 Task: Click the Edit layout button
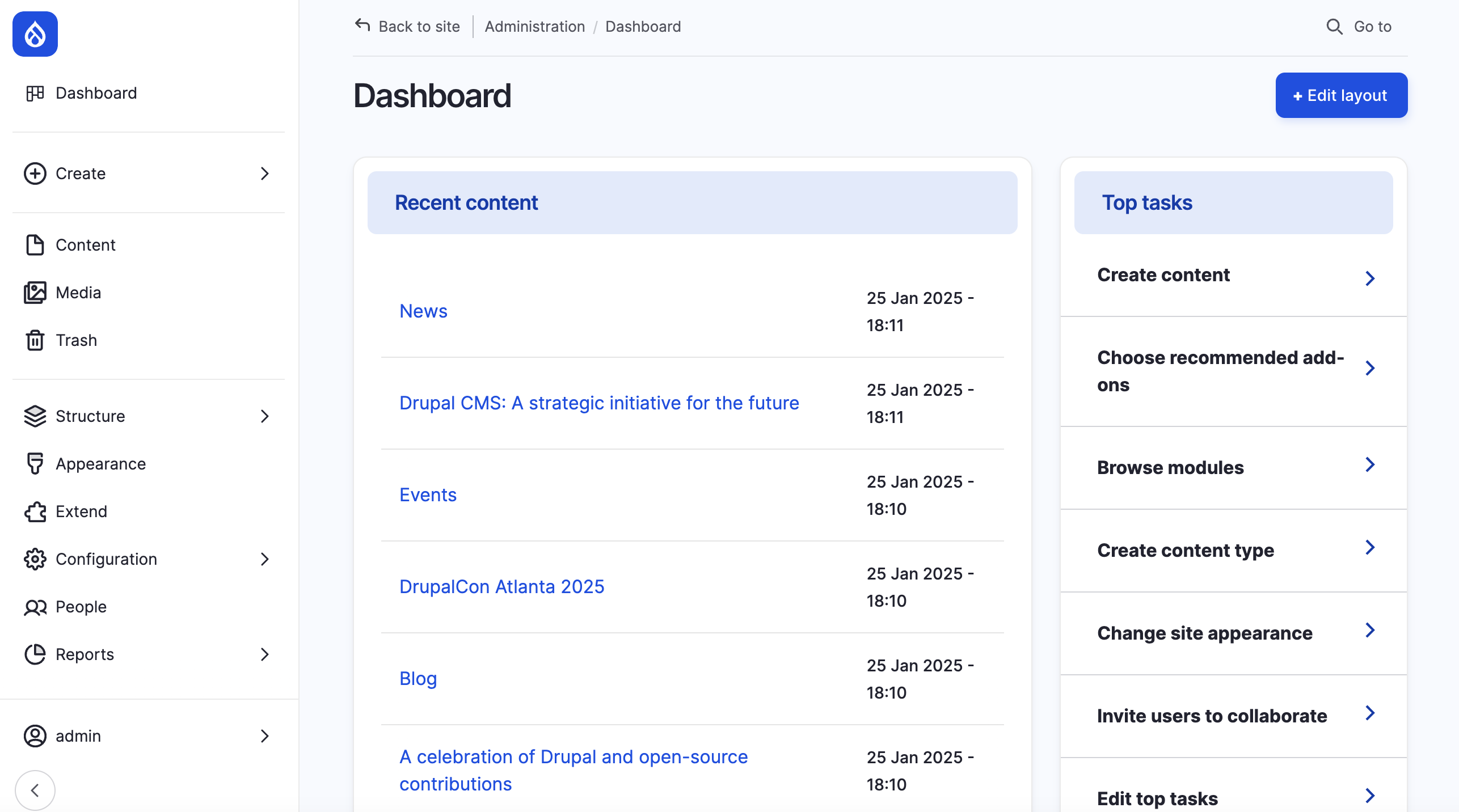point(1341,95)
